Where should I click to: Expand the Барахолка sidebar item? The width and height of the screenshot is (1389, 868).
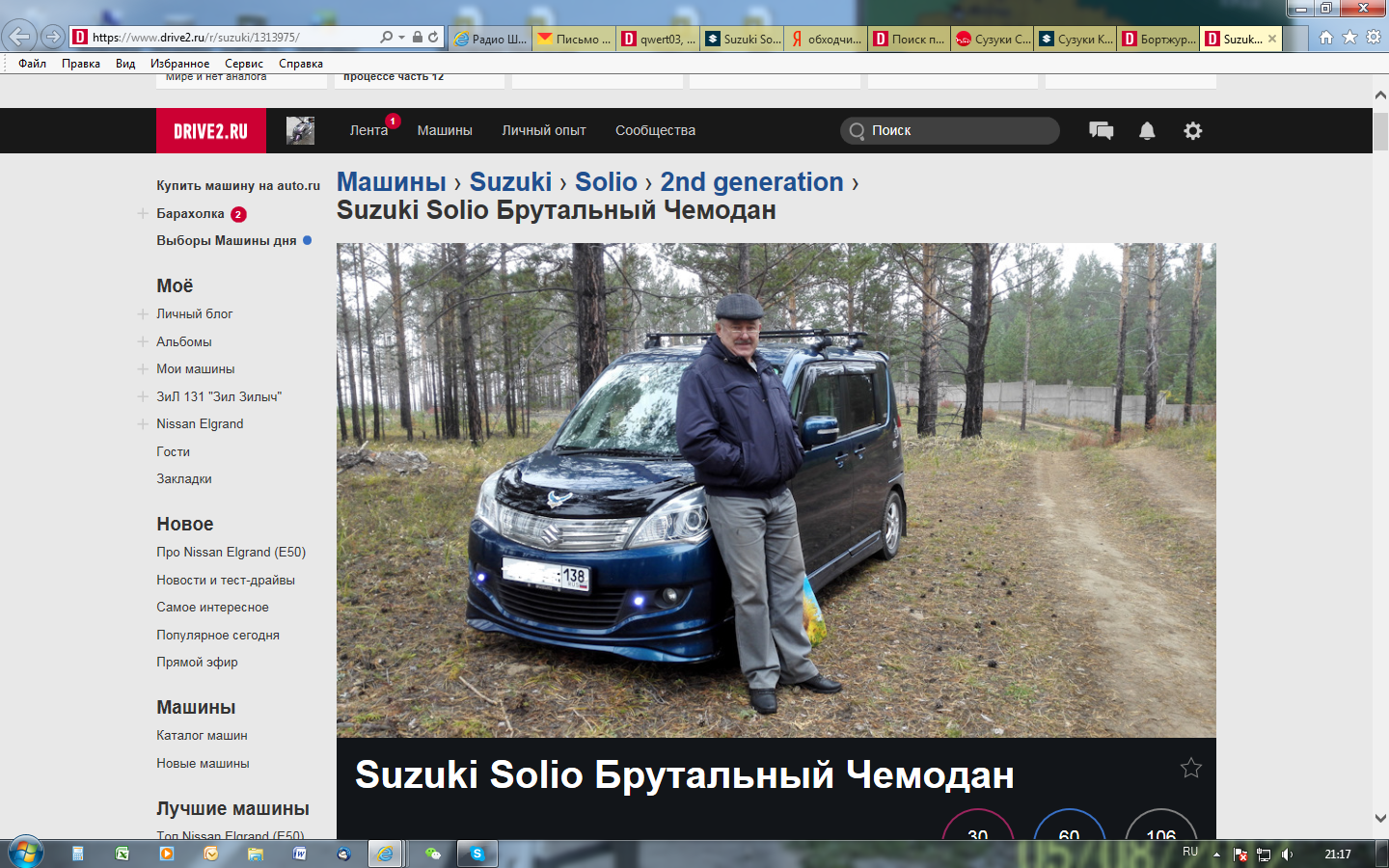143,213
